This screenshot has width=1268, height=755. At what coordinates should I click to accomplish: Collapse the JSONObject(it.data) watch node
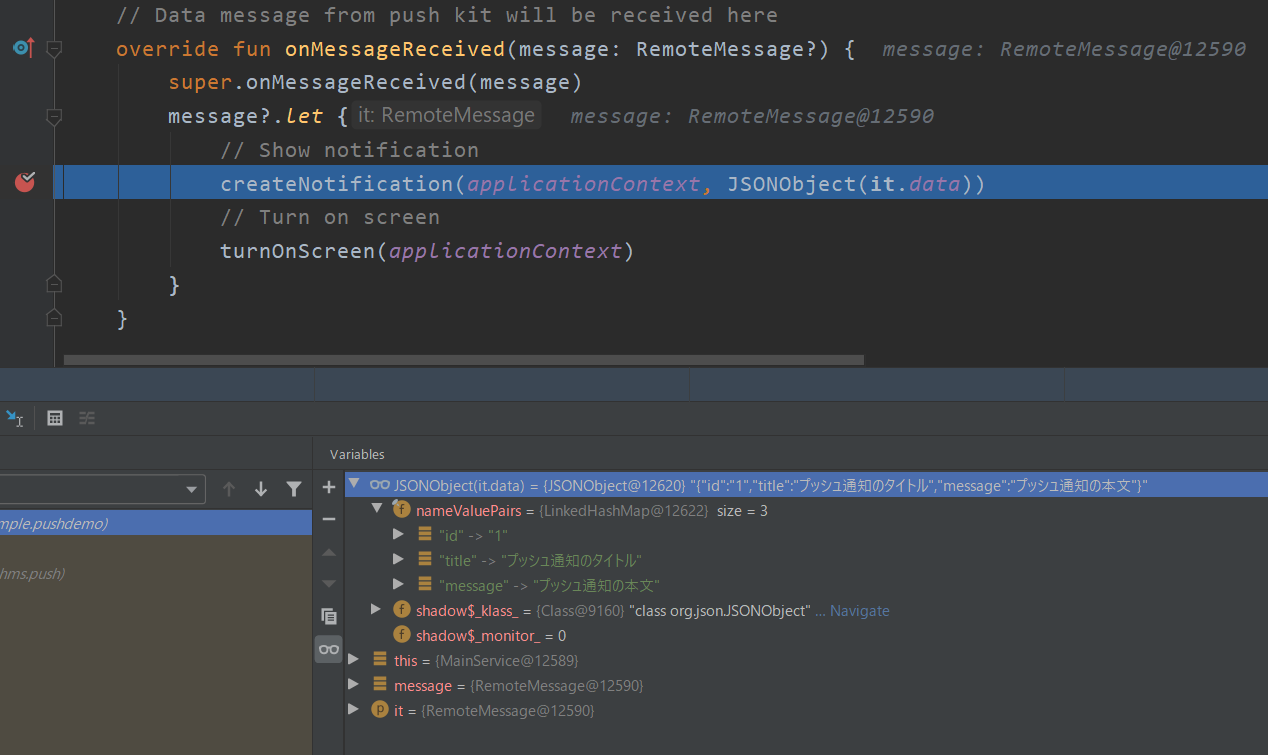tap(353, 484)
